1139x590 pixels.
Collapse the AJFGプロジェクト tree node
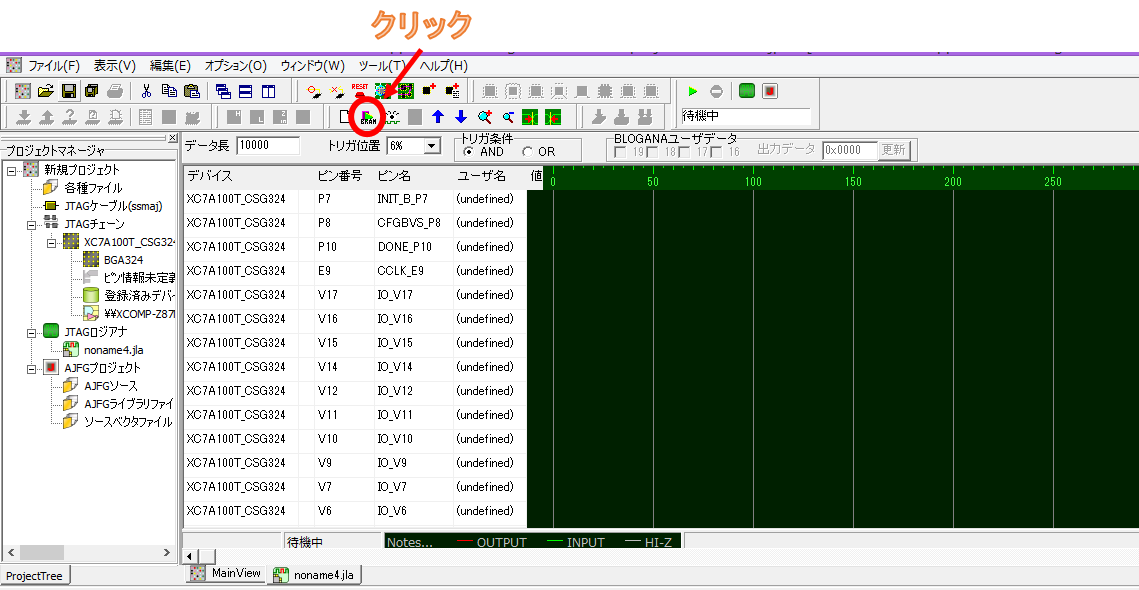click(x=33, y=368)
